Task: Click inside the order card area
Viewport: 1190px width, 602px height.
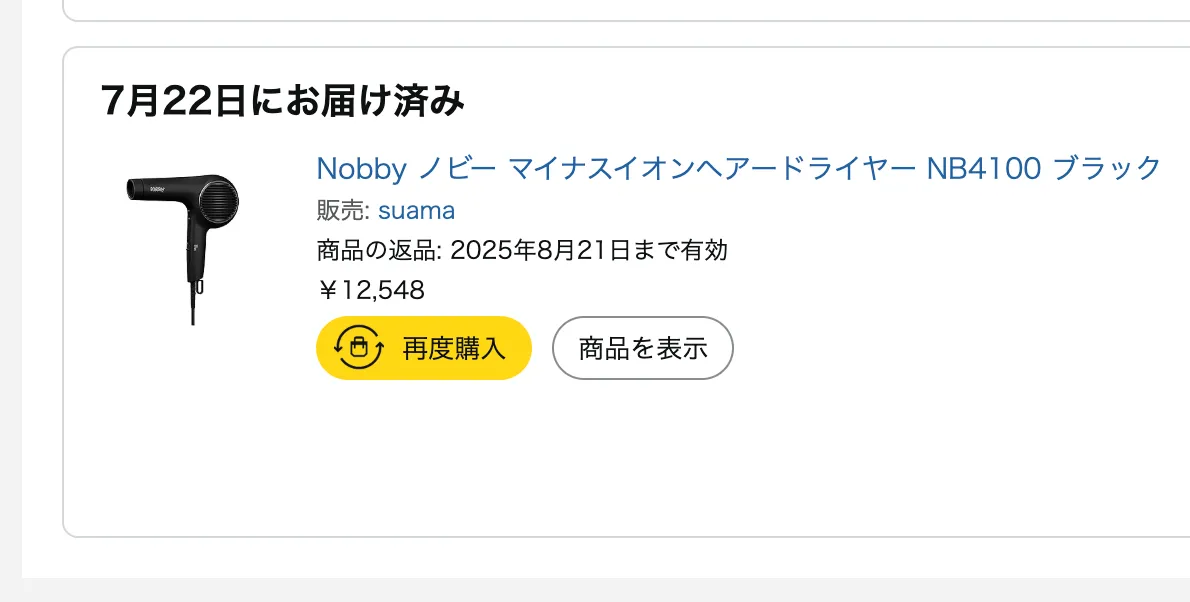Action: tap(600, 450)
